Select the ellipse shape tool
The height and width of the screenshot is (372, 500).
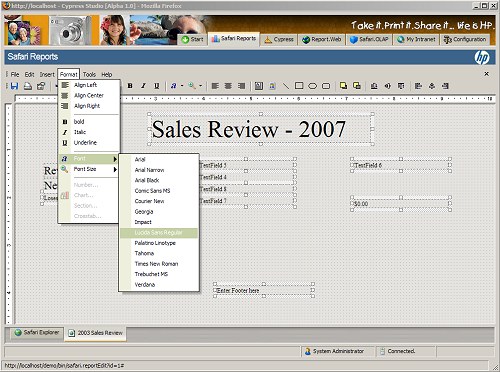312,86
